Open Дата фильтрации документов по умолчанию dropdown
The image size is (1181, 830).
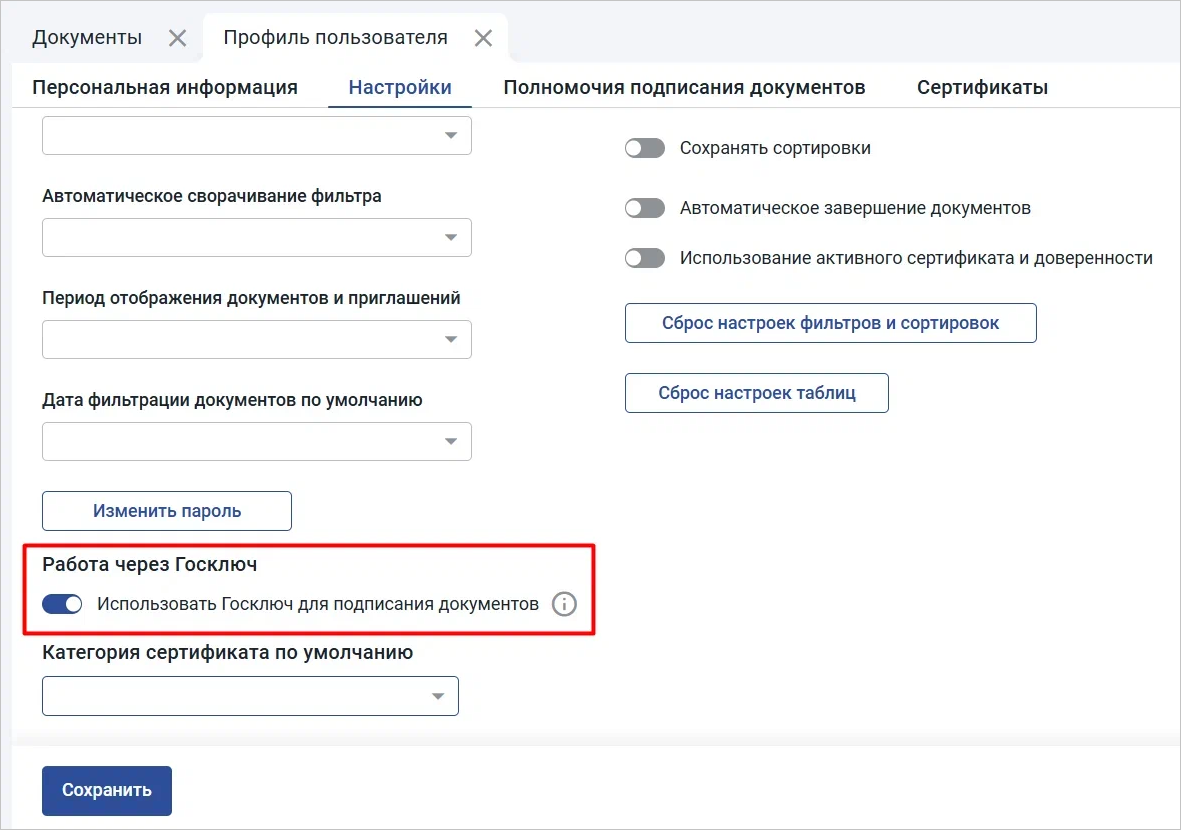coord(451,442)
